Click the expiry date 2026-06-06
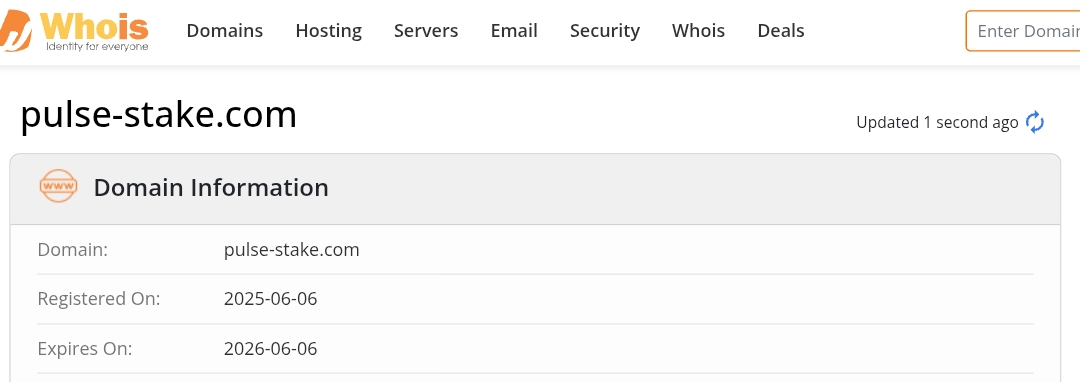The width and height of the screenshot is (1080, 382). (x=271, y=348)
